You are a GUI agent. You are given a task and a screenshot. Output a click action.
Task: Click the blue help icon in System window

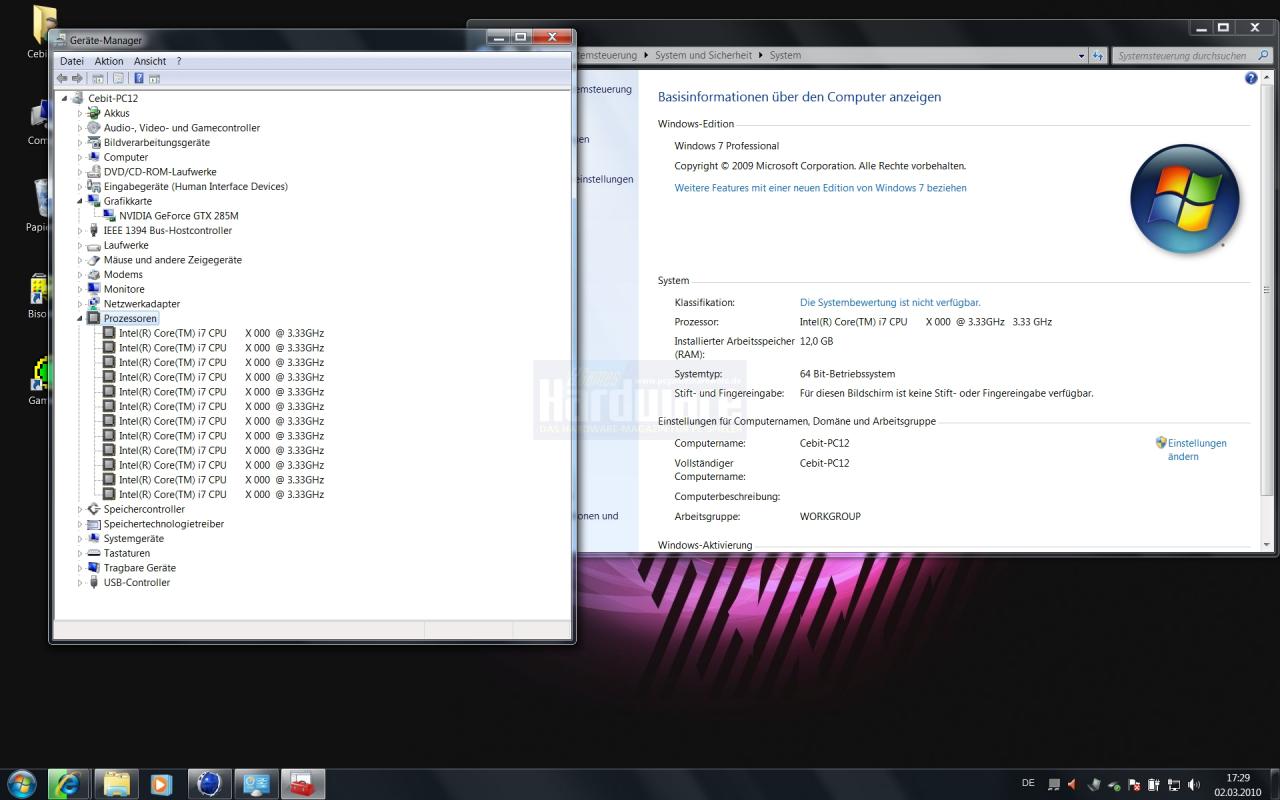point(1251,78)
